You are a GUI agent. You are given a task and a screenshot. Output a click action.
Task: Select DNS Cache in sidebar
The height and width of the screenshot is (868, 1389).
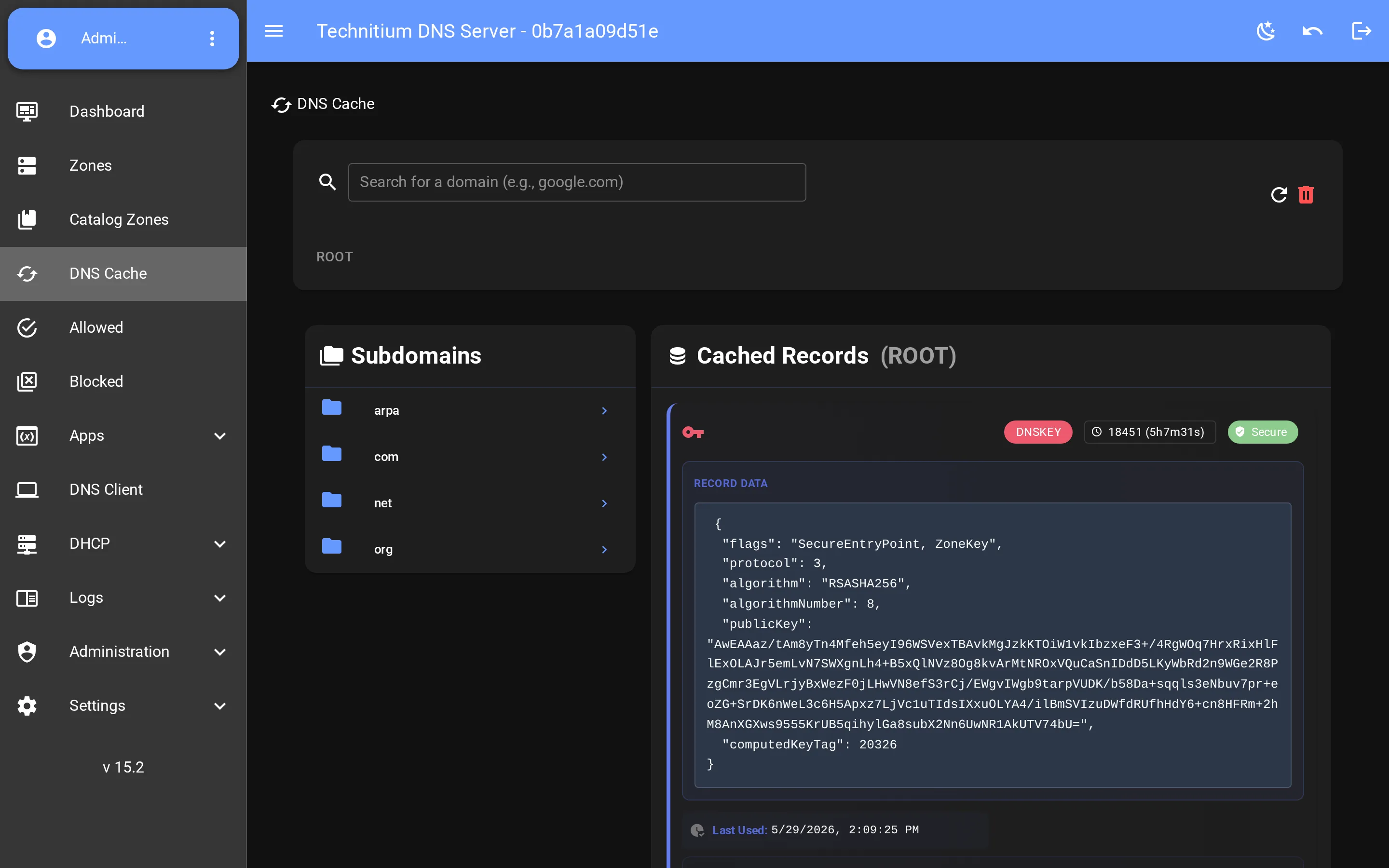123,273
